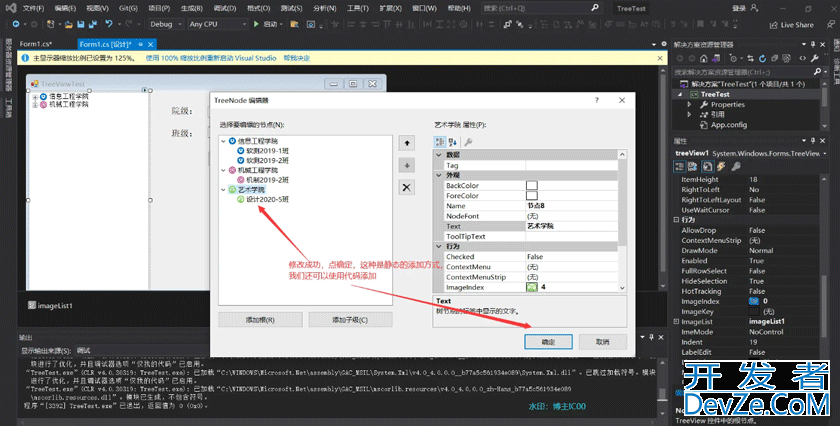Image resolution: width=840 pixels, height=426 pixels.
Task: Close the yellow scaling info bar
Action: click(660, 58)
